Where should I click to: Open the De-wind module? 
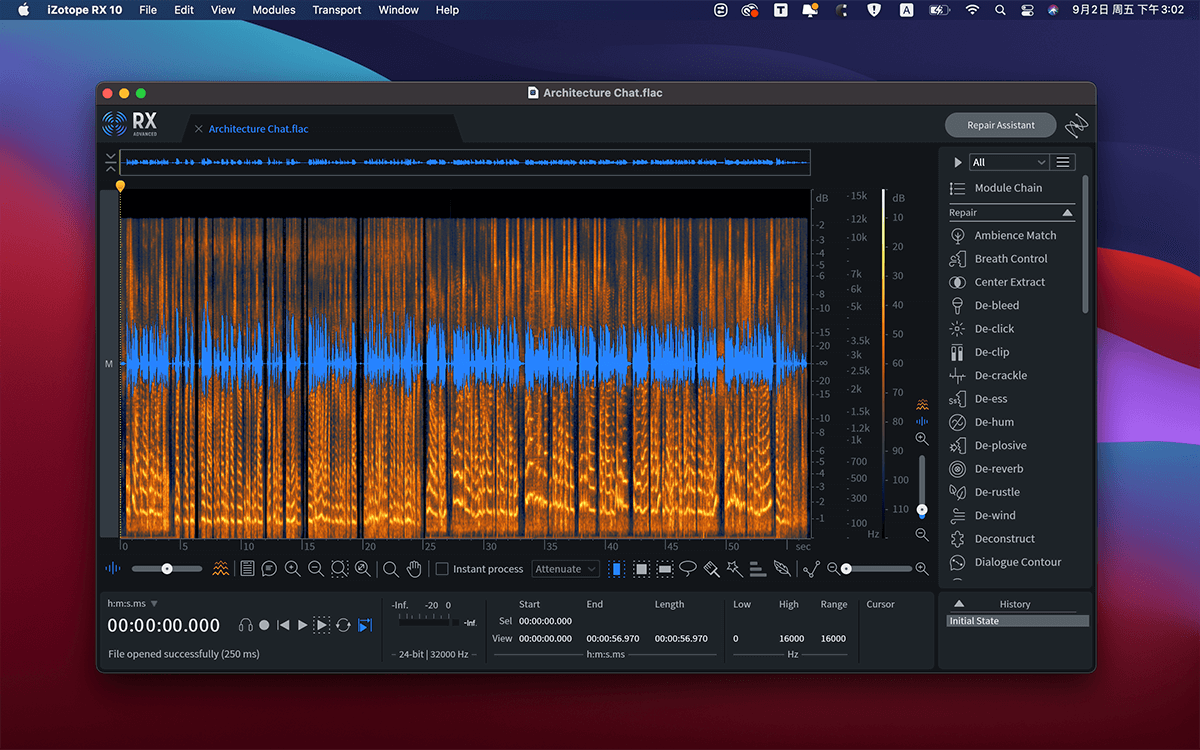982,516
